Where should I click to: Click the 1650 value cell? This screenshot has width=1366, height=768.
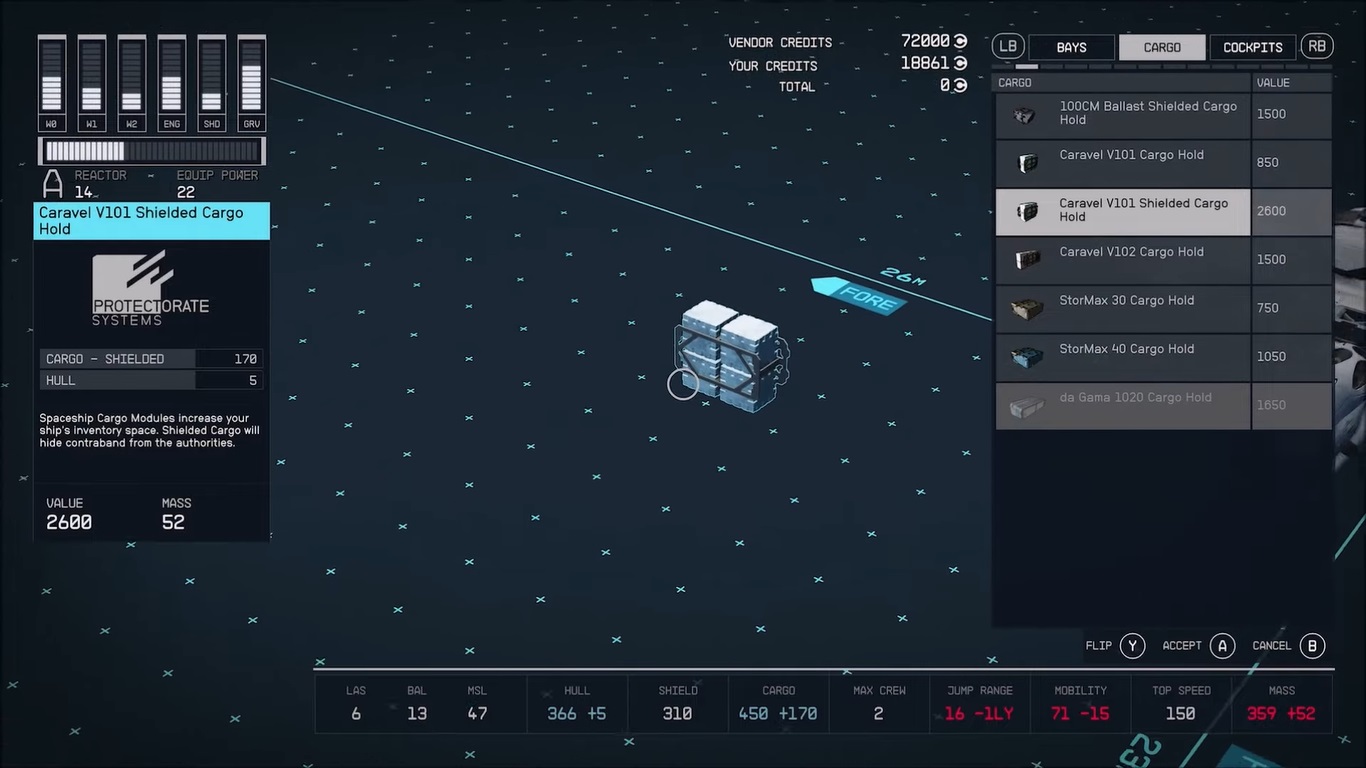[x=1291, y=406]
